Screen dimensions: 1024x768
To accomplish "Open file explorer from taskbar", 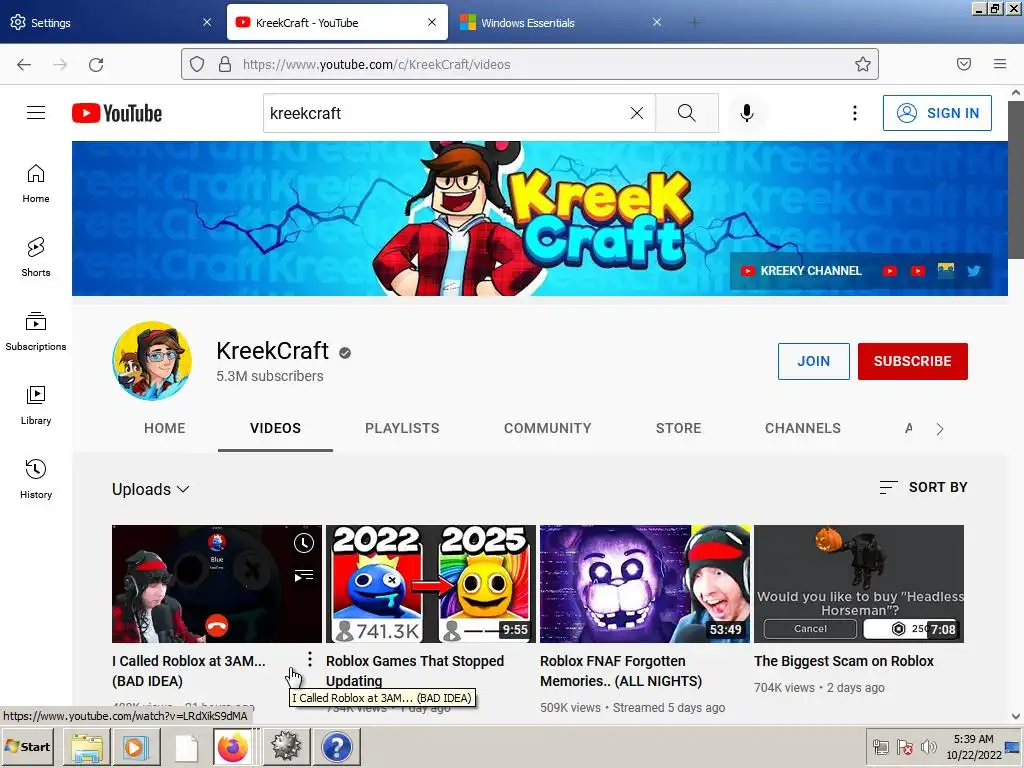I will (88, 747).
